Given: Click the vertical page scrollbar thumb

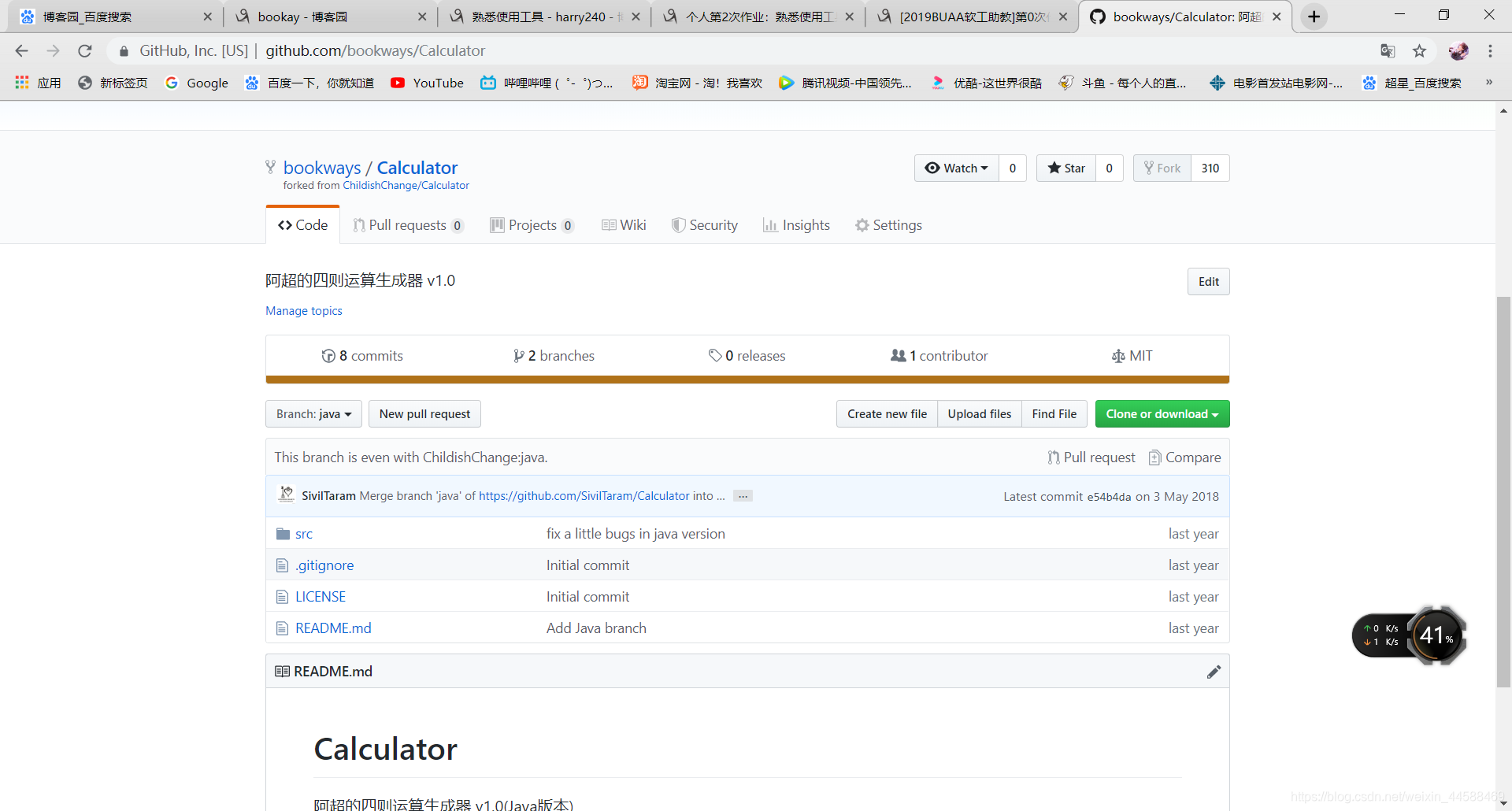Looking at the screenshot, I should point(1503,492).
